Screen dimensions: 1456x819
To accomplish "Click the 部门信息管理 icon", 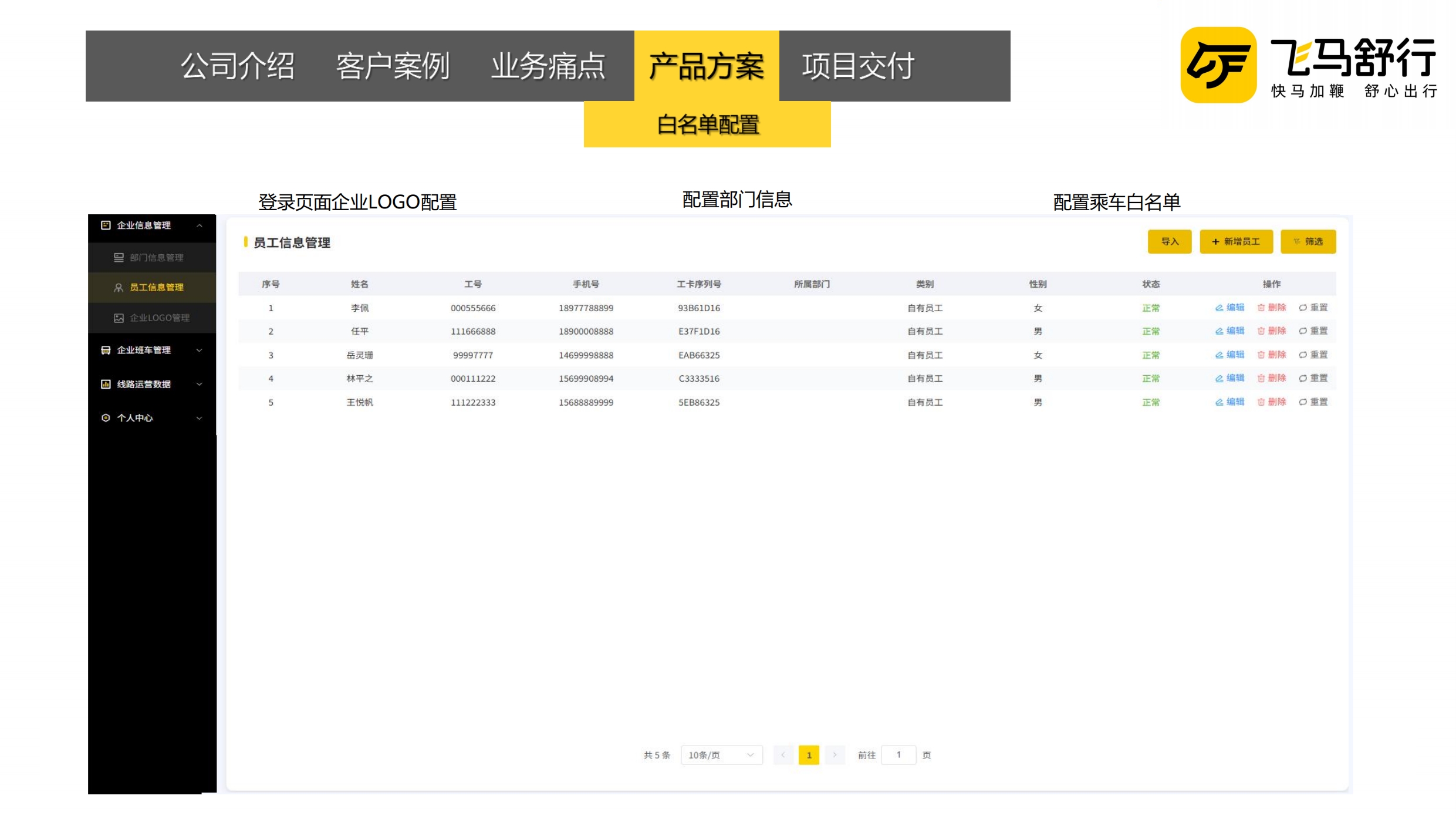I will [119, 258].
